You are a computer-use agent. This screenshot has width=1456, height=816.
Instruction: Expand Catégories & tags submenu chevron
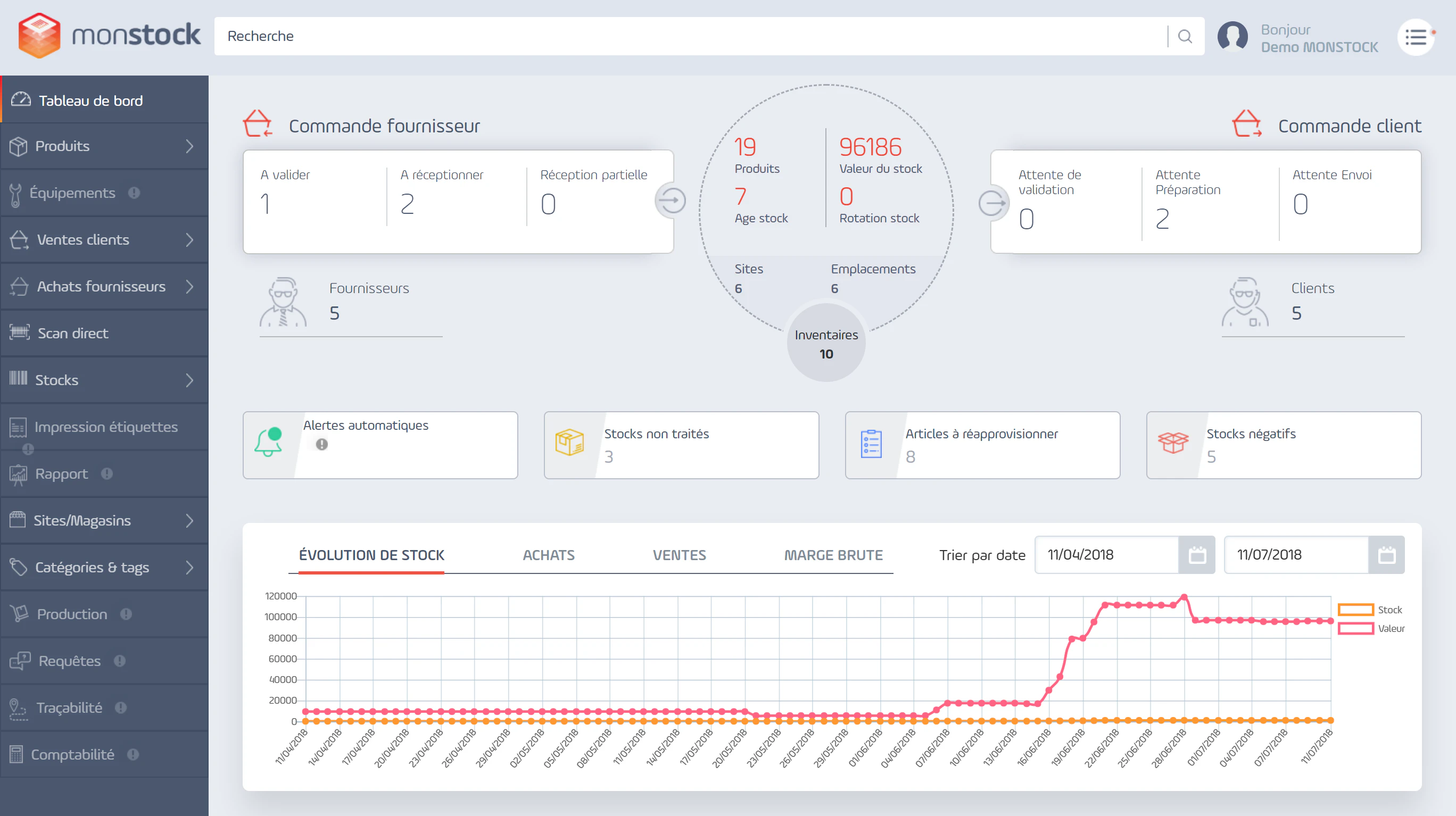tap(189, 568)
